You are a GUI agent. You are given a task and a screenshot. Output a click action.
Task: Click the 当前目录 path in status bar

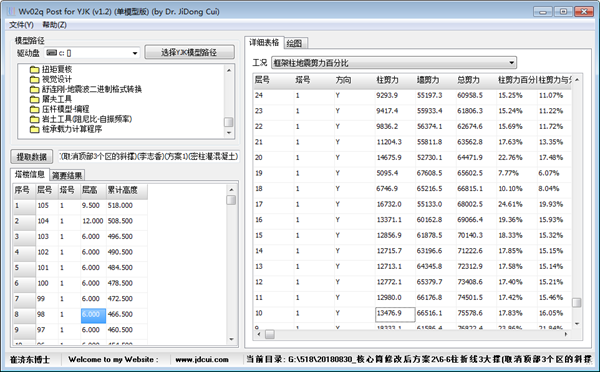tap(419, 359)
